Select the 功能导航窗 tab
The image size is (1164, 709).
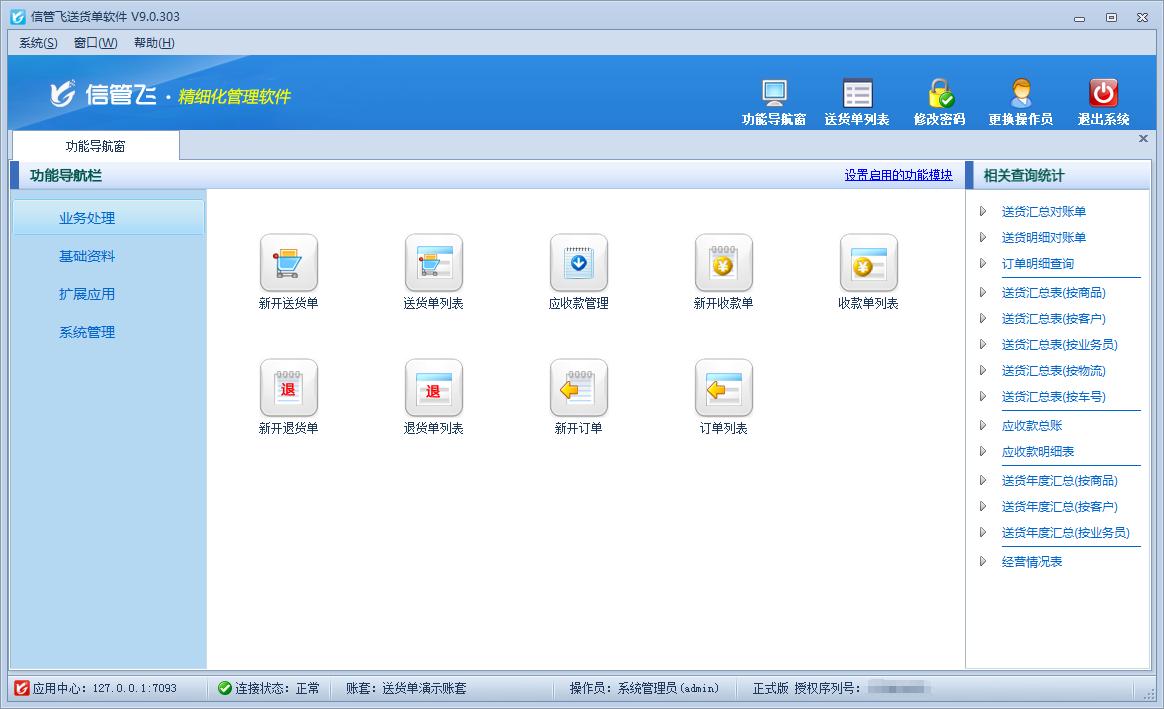(96, 146)
